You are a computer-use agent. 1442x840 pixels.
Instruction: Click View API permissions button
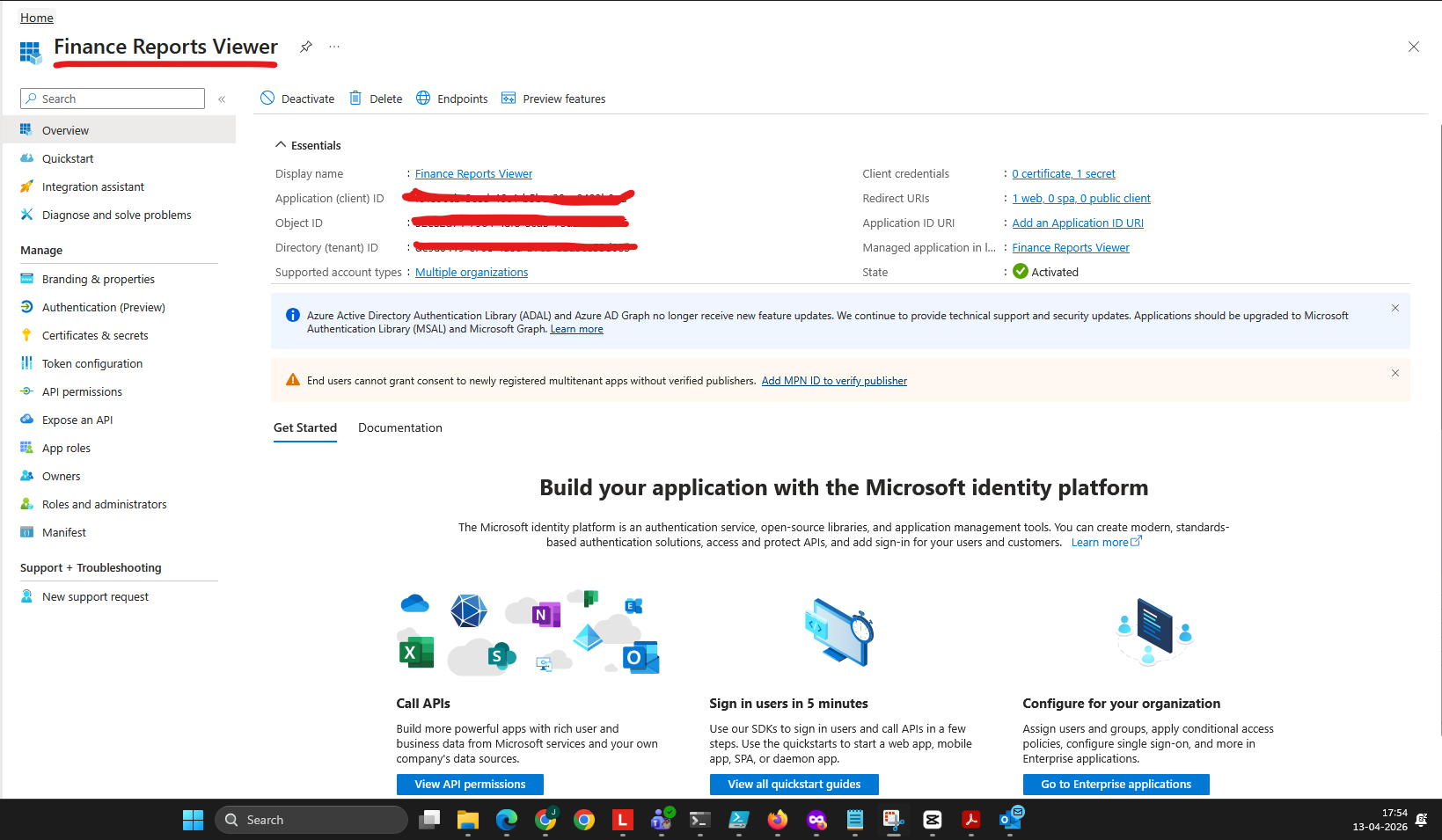pos(470,784)
